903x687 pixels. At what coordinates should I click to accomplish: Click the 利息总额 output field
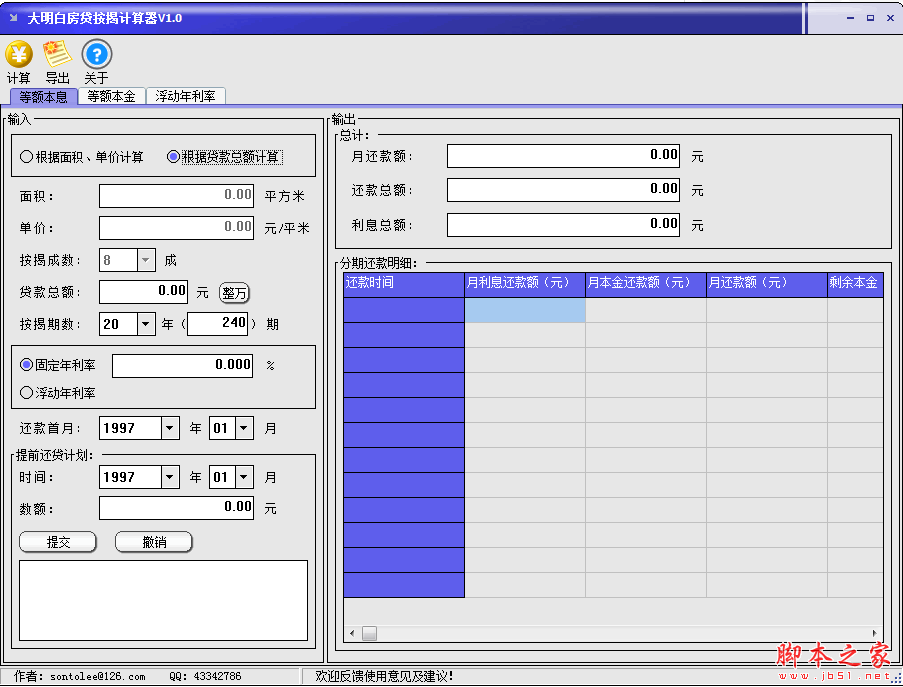pyautogui.click(x=563, y=225)
